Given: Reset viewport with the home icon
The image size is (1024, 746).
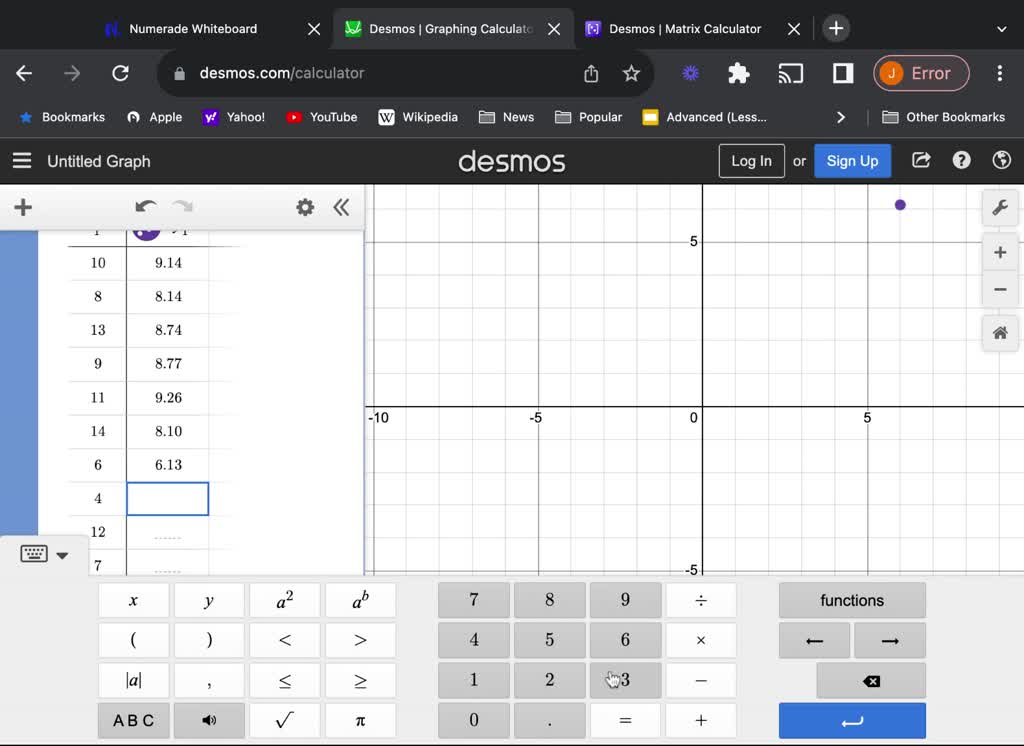Looking at the screenshot, I should click(x=1000, y=333).
